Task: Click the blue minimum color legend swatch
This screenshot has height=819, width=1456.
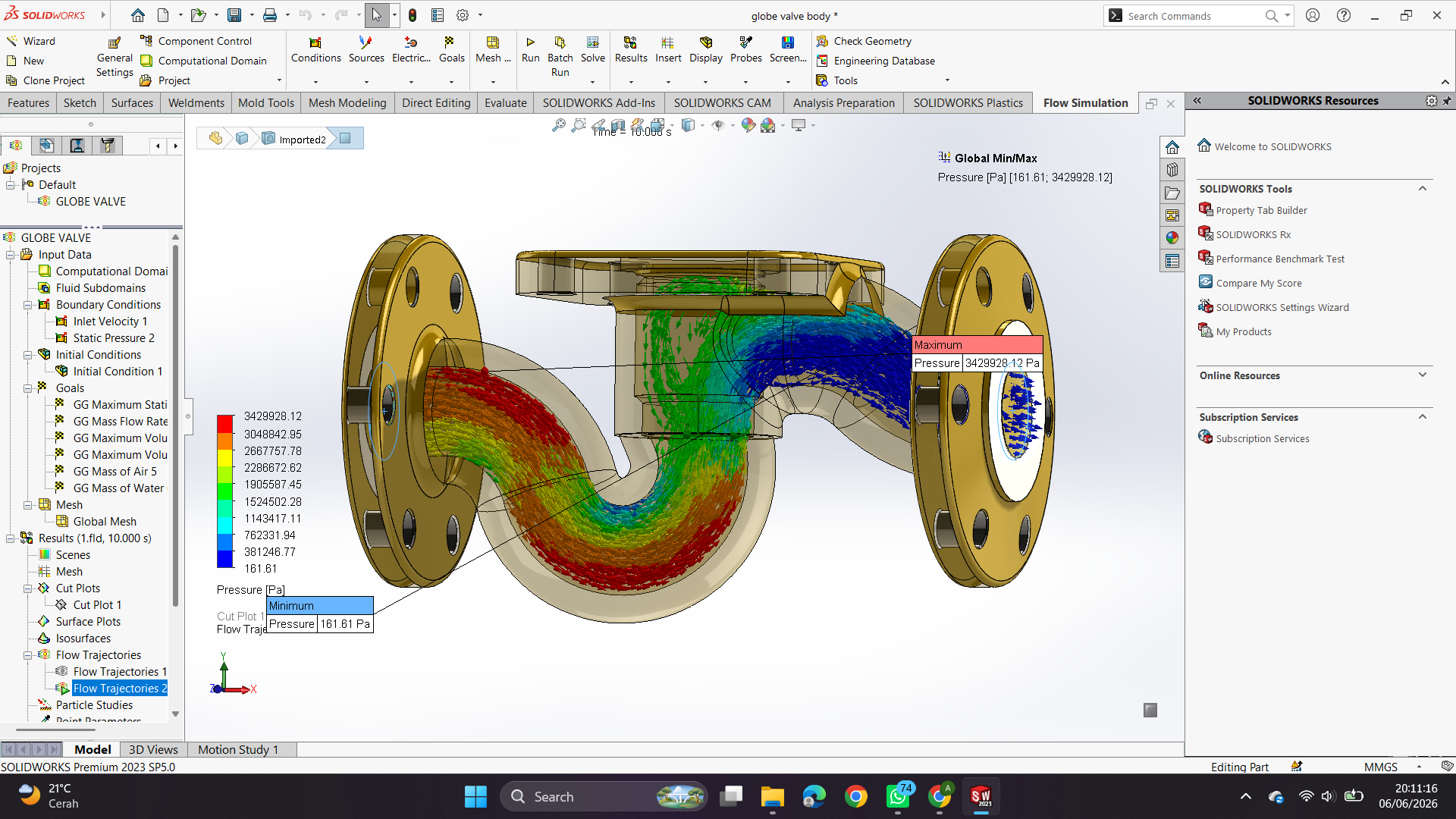Action: 224,559
